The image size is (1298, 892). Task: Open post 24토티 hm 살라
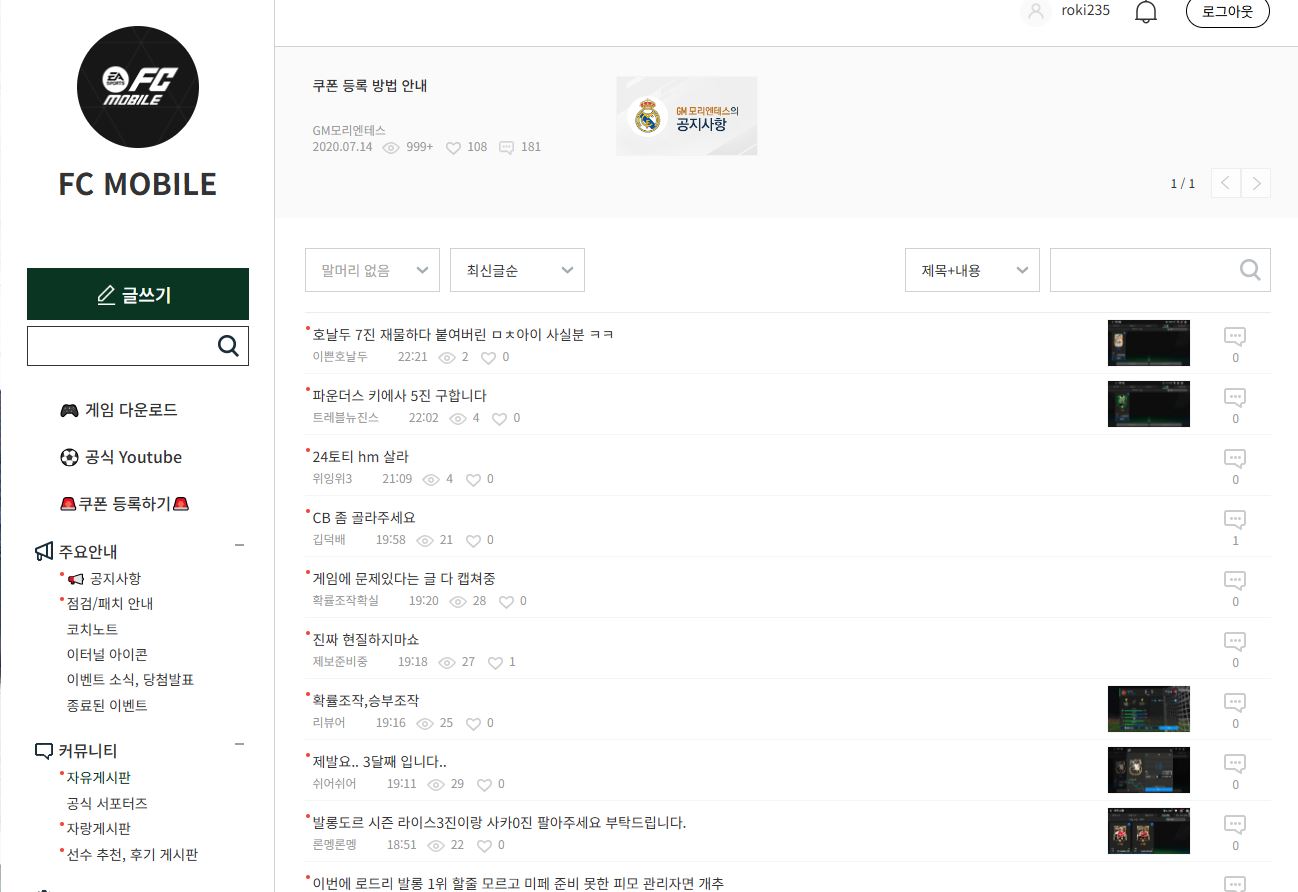361,456
